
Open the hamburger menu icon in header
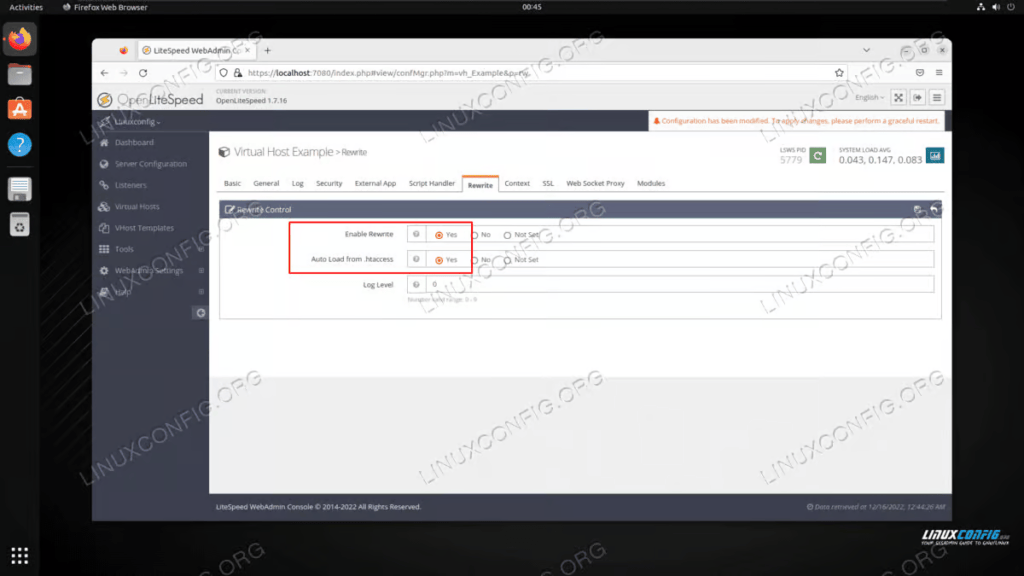pyautogui.click(x=937, y=97)
